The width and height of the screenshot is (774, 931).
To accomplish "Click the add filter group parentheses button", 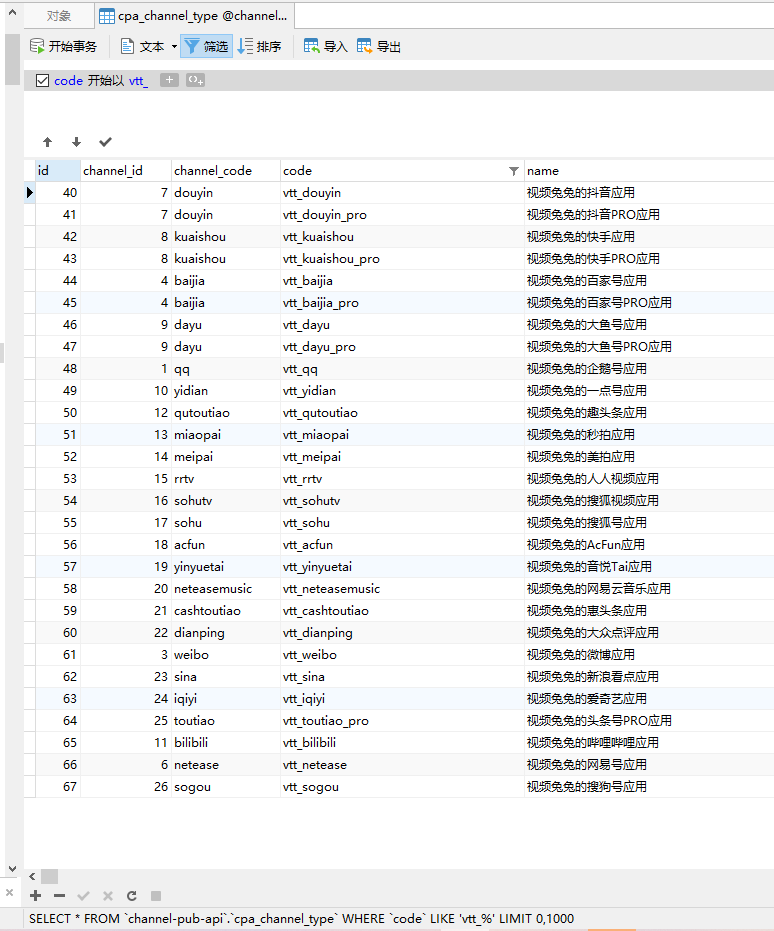I will tap(195, 81).
